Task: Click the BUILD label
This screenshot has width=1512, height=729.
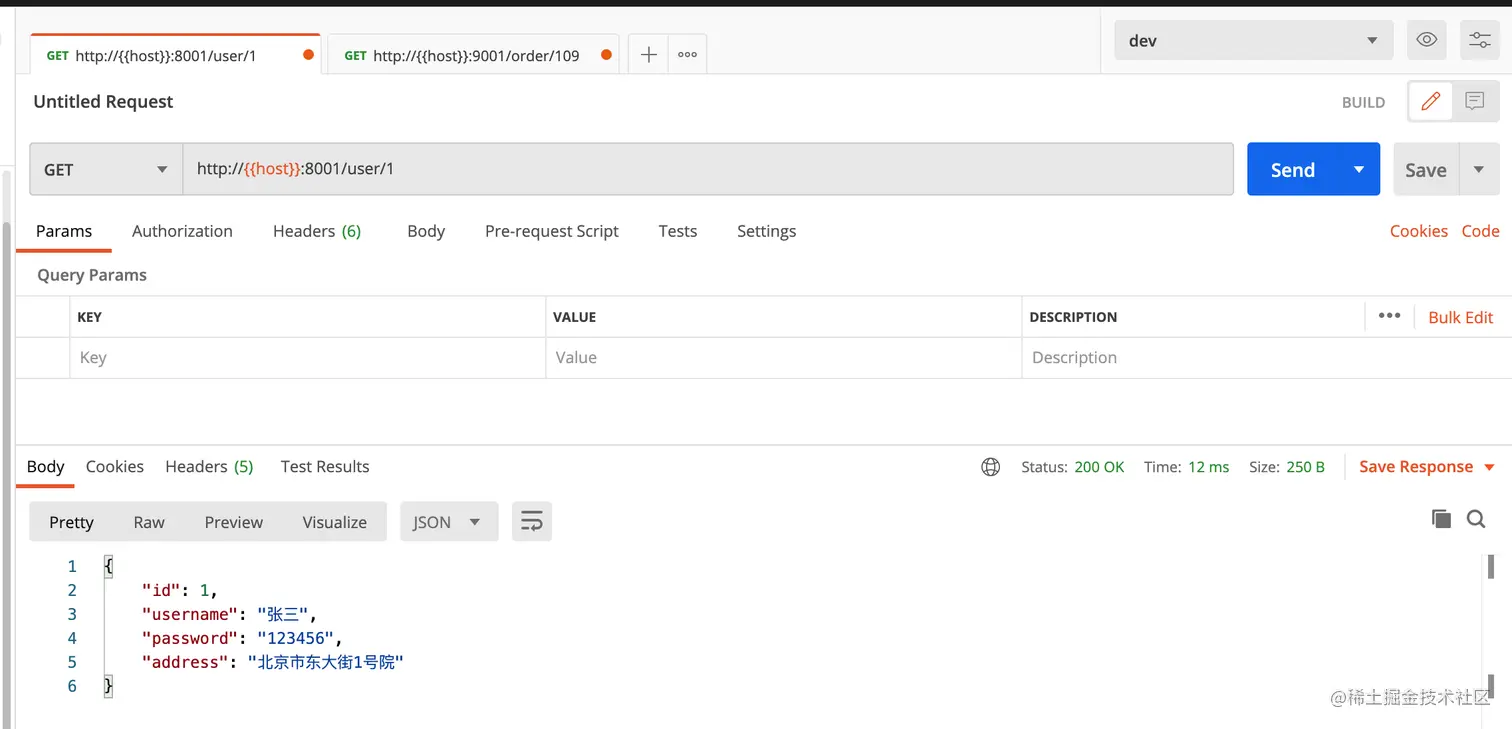Action: [1363, 102]
